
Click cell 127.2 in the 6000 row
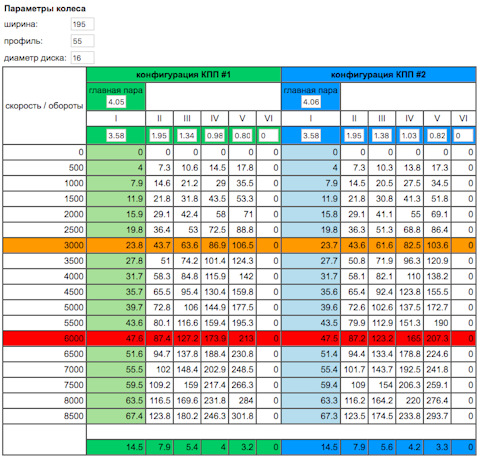[187, 338]
